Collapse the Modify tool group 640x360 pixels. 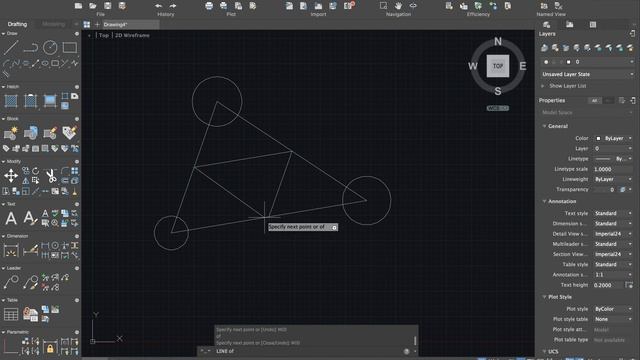3,162
